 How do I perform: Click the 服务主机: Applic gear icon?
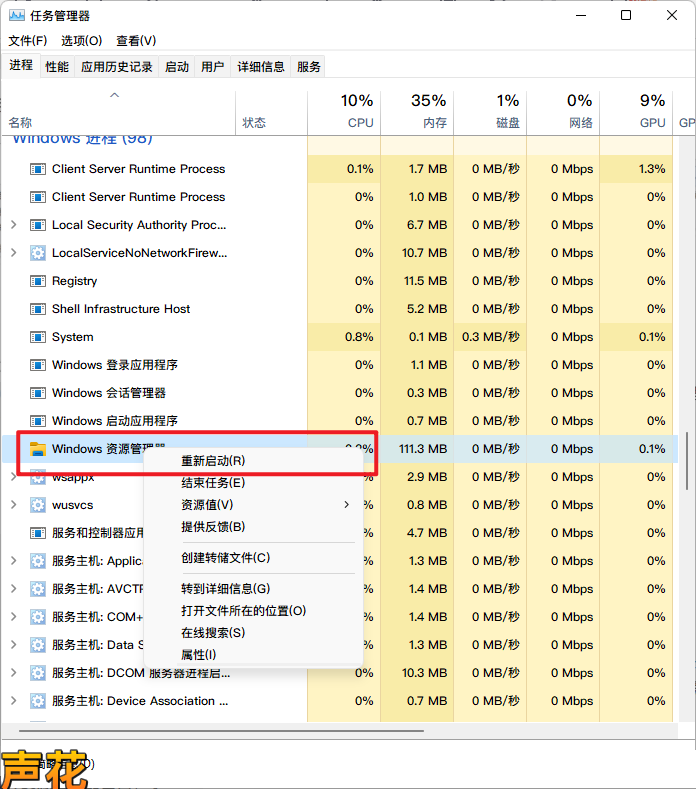point(38,561)
